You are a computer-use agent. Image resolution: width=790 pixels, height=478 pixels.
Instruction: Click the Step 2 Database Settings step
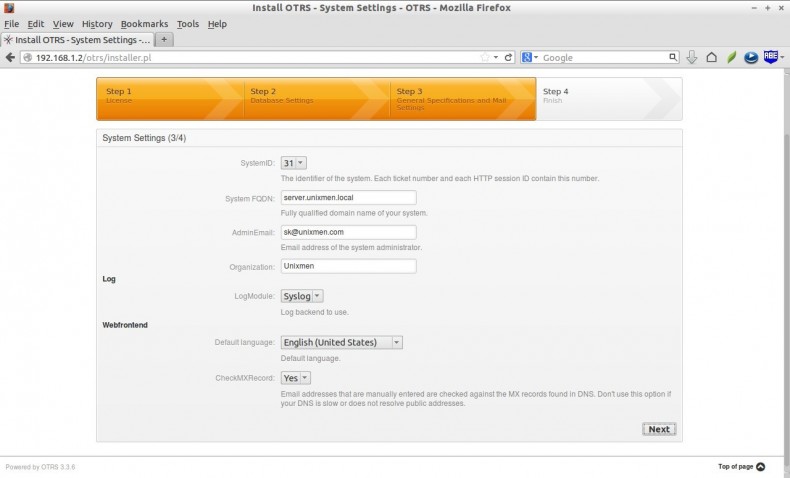(316, 99)
